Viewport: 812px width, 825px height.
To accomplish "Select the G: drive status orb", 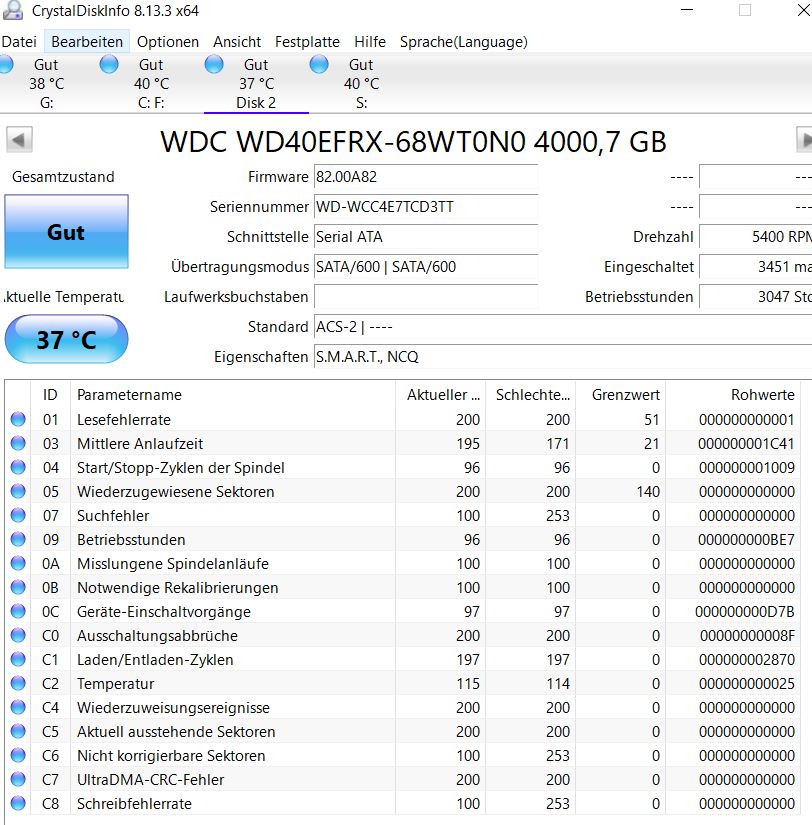I will tap(6, 65).
